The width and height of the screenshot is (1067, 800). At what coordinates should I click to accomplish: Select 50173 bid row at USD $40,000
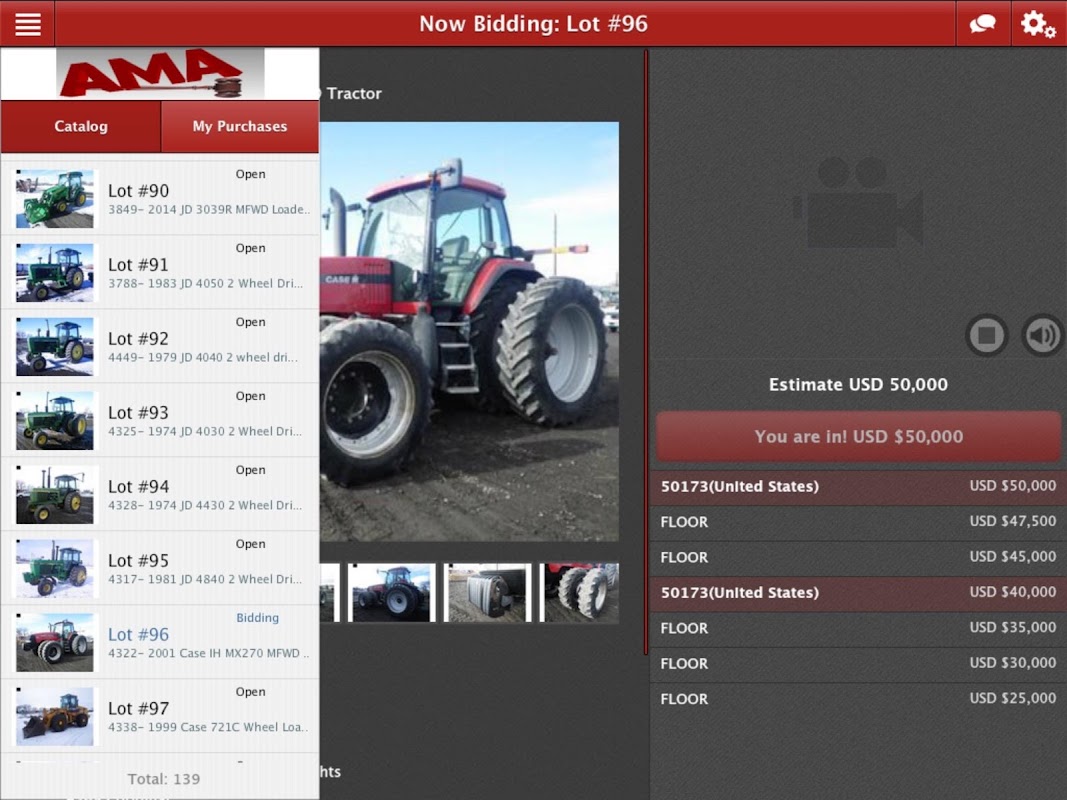coord(858,593)
